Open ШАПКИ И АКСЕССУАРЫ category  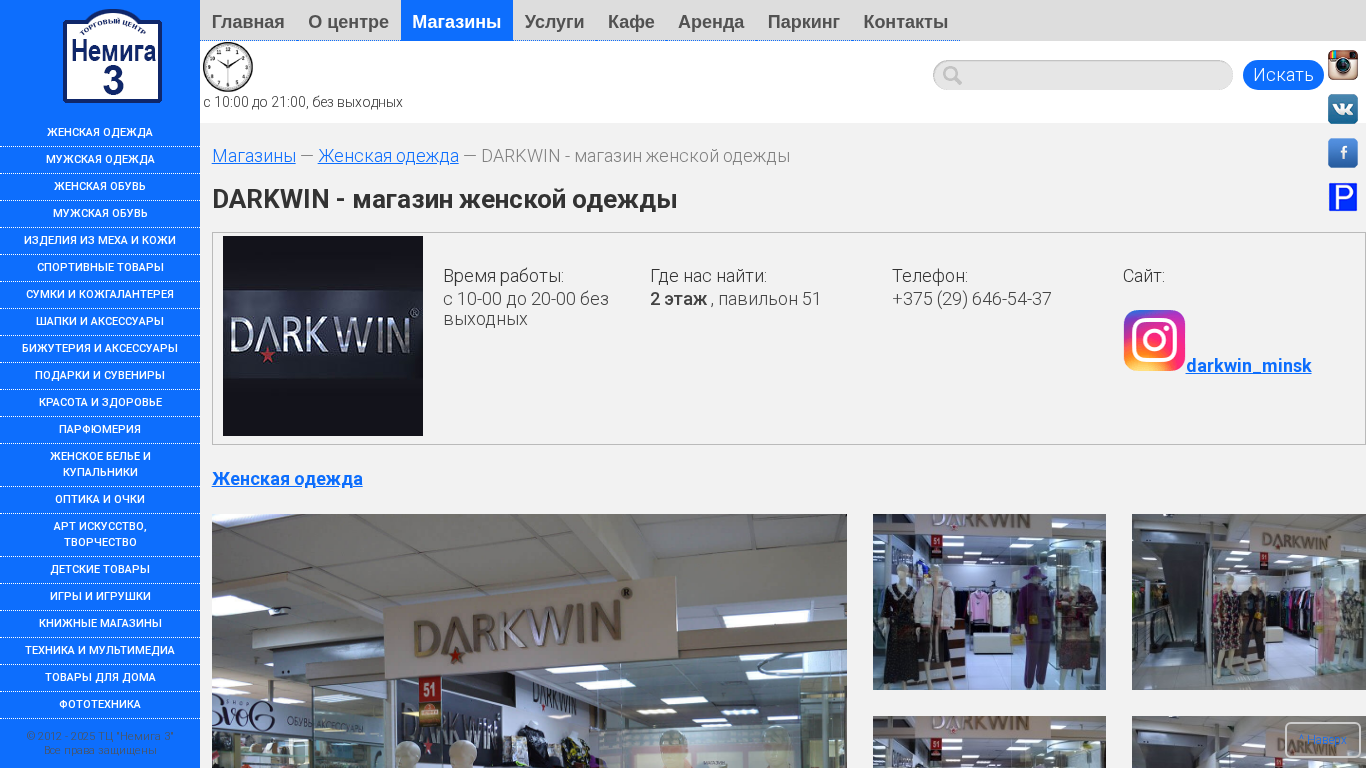100,321
